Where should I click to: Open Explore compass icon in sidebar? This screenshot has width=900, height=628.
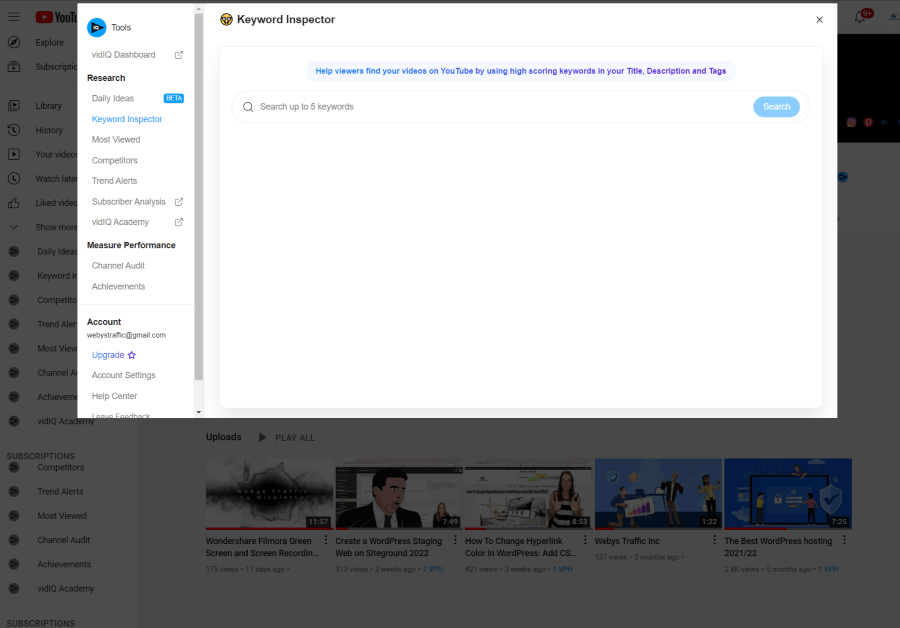[14, 42]
